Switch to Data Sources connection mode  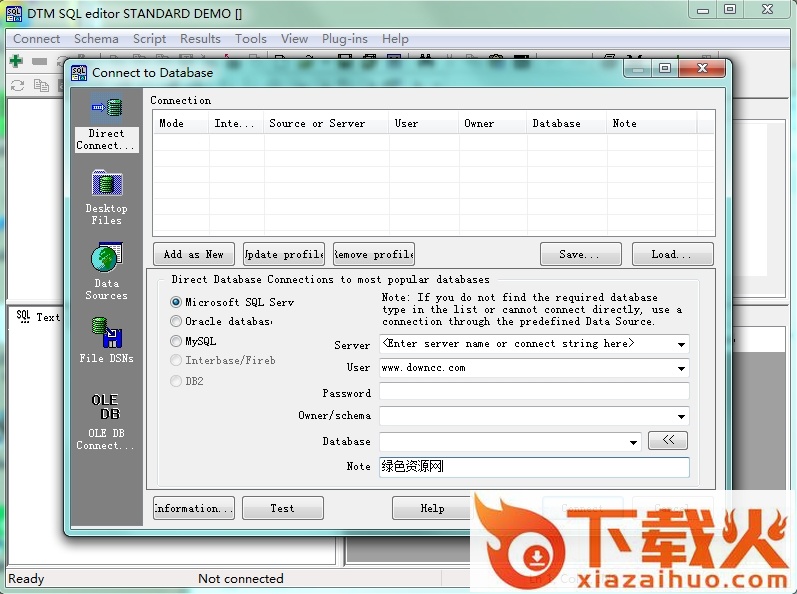(107, 272)
